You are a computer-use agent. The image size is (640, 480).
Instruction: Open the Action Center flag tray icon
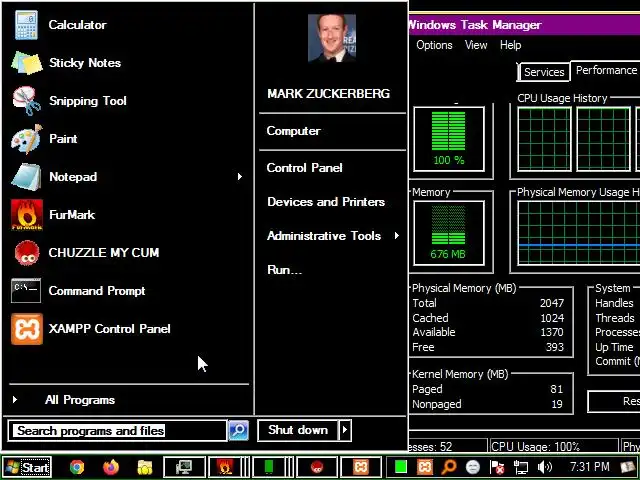tap(497, 467)
